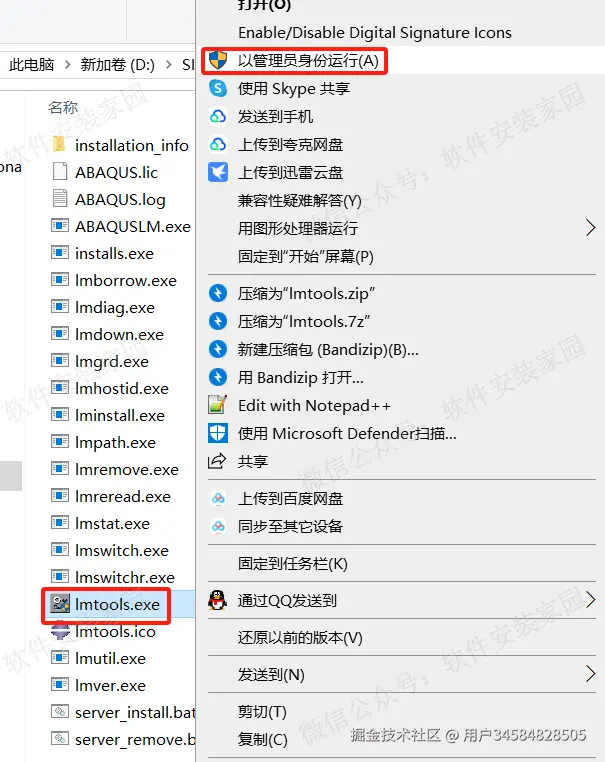
Task: Click the Microsoft Defender shield icon
Action: pyautogui.click(x=218, y=433)
